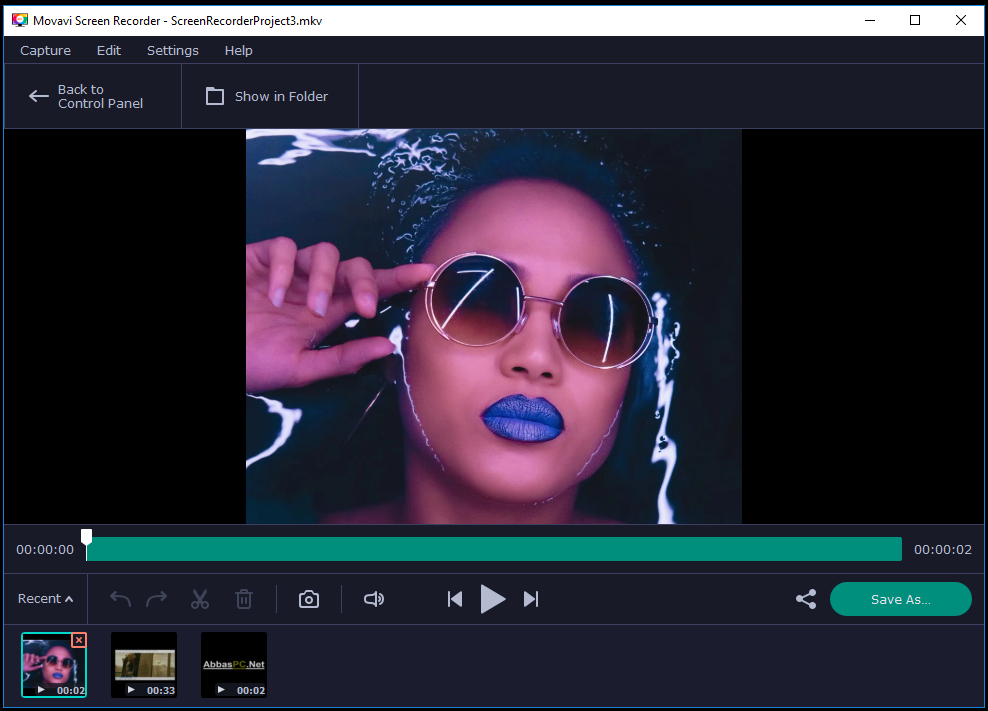This screenshot has width=988, height=711.
Task: Click the 00:00:02 total duration label
Action: pos(943,550)
